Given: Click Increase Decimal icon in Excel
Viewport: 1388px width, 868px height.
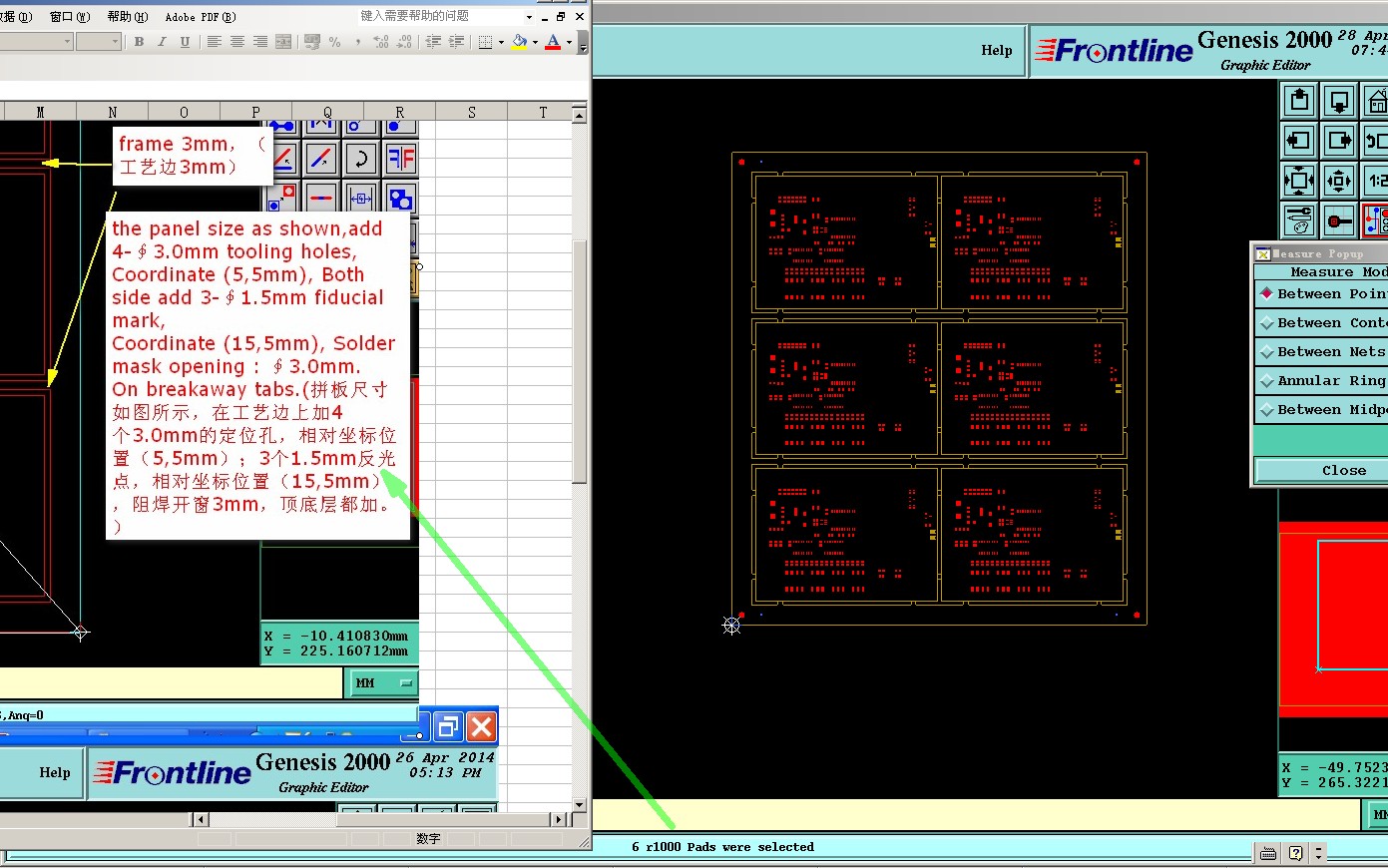Looking at the screenshot, I should pos(381,42).
